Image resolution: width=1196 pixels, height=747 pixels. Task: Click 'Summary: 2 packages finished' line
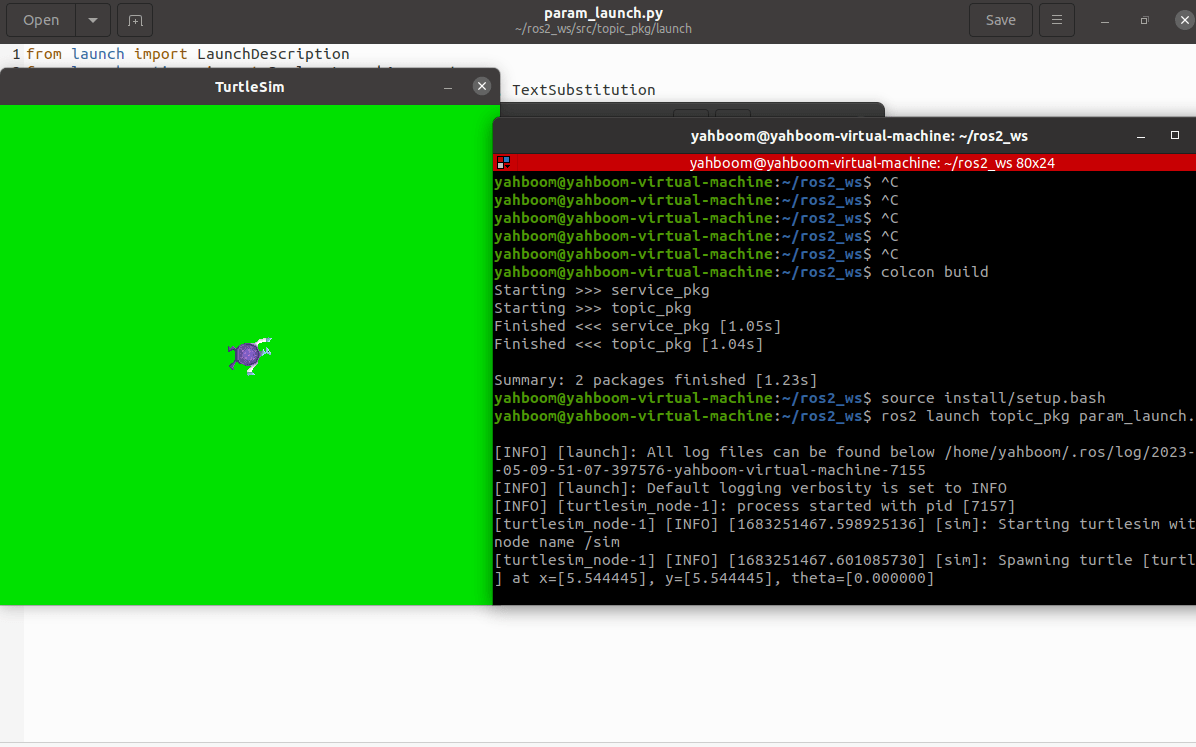(655, 380)
